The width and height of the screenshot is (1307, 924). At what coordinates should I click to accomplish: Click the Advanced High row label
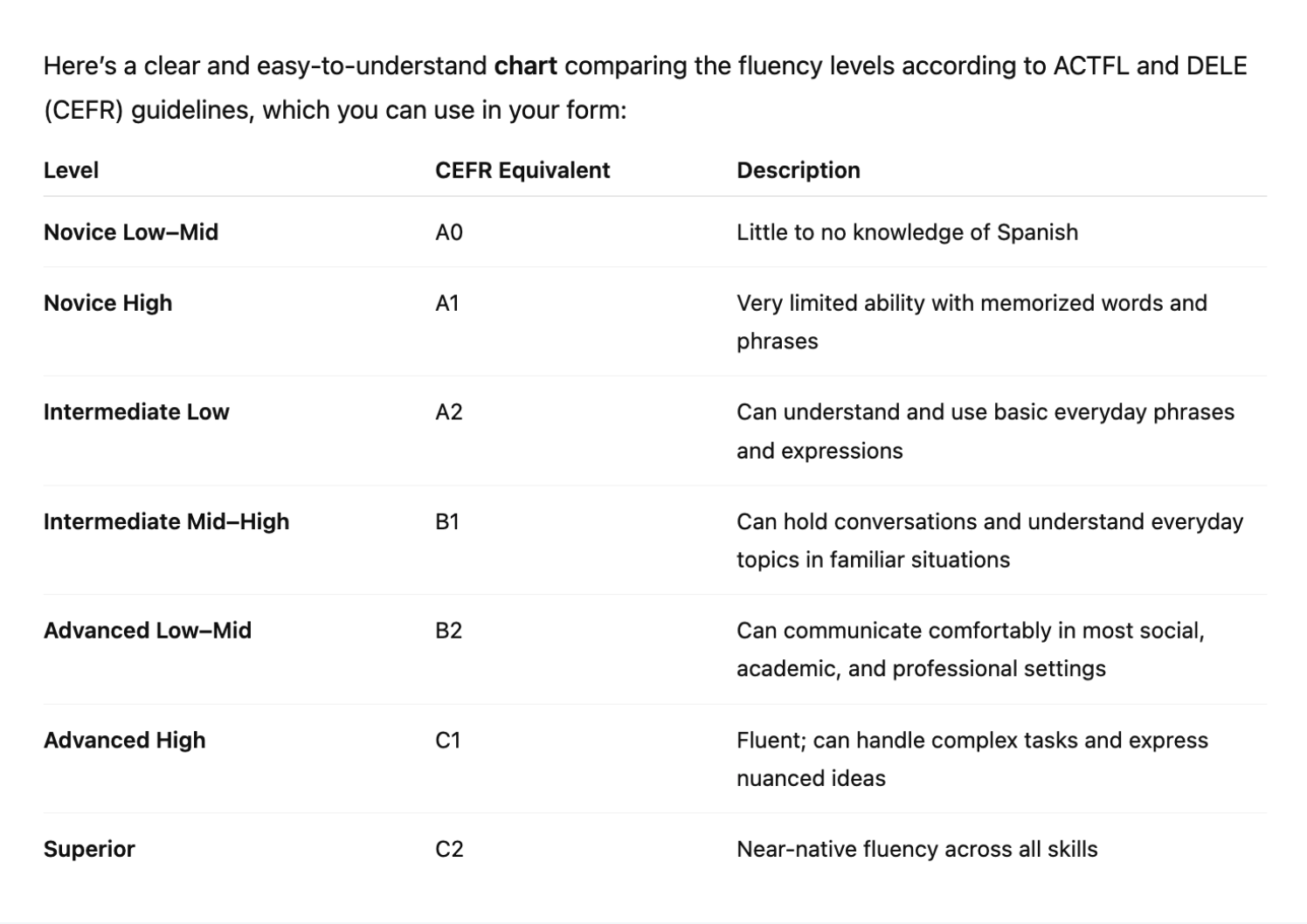pos(125,740)
